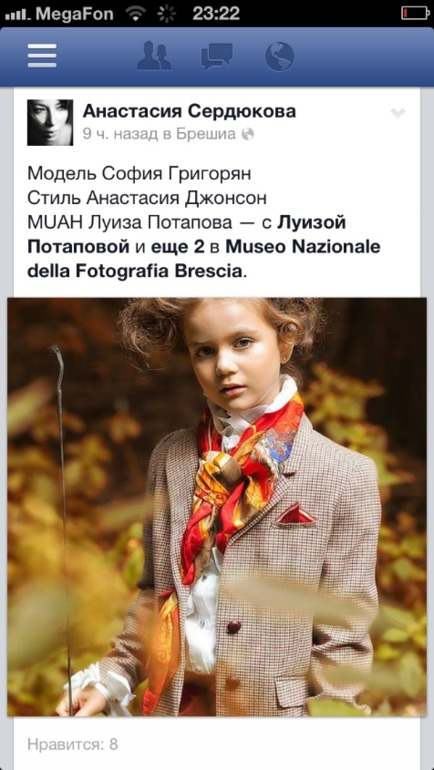Image resolution: width=434 pixels, height=770 pixels.
Task: Expand the post options chevron
Action: point(398,113)
